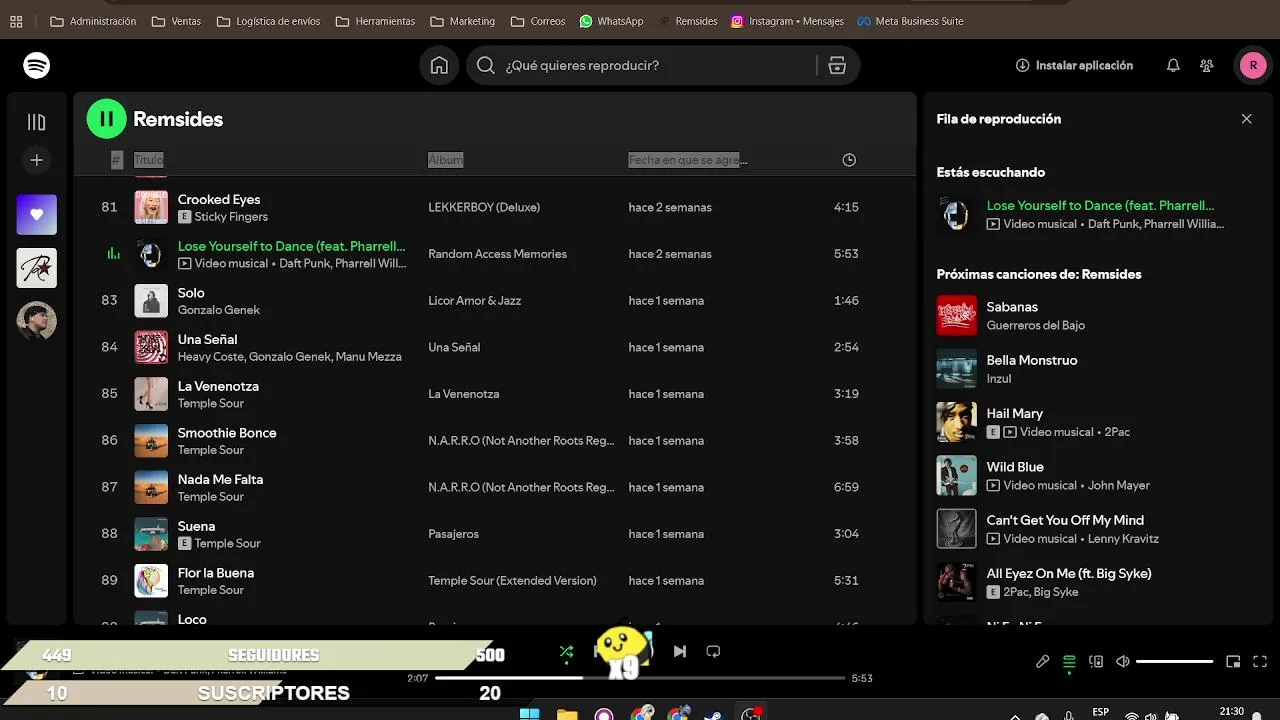The height and width of the screenshot is (720, 1280).
Task: Toggle the queue button
Action: click(x=1069, y=662)
